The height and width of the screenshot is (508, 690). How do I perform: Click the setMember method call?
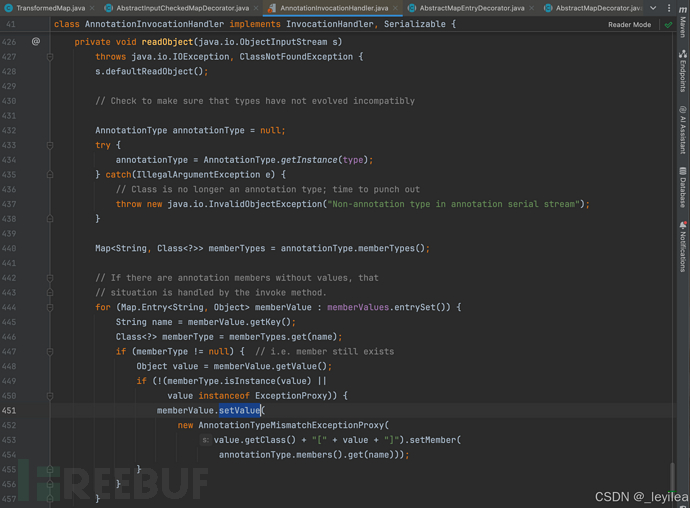433,440
